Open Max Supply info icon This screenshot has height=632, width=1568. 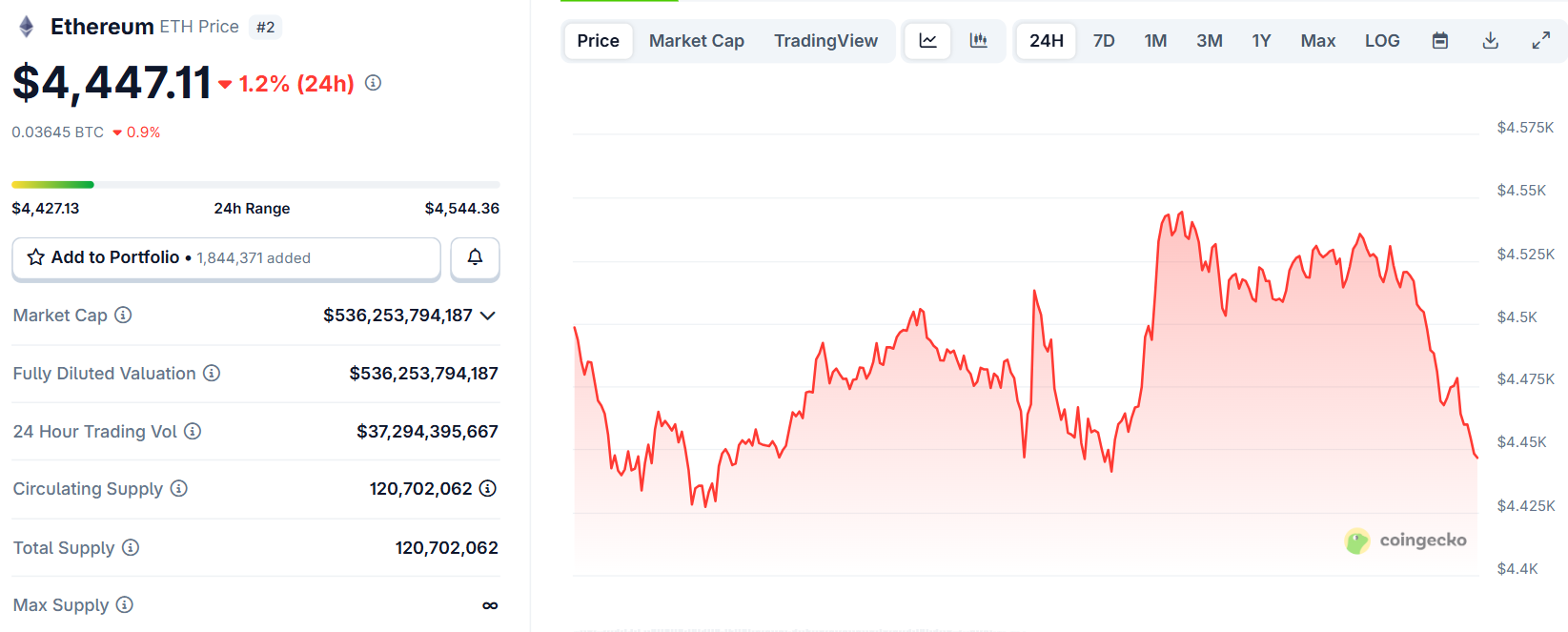coord(125,604)
